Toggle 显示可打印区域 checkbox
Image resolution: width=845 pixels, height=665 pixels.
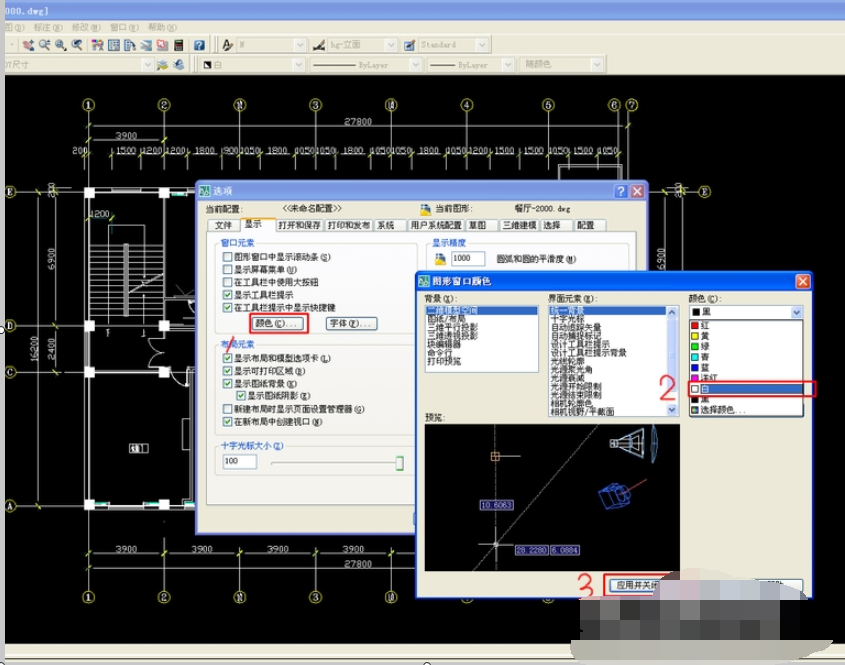point(227,371)
